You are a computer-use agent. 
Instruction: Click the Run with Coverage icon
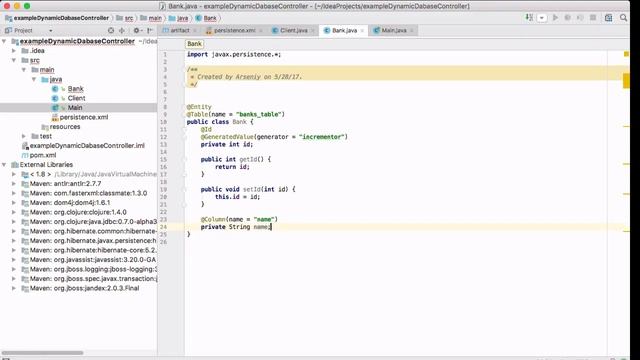click(580, 18)
